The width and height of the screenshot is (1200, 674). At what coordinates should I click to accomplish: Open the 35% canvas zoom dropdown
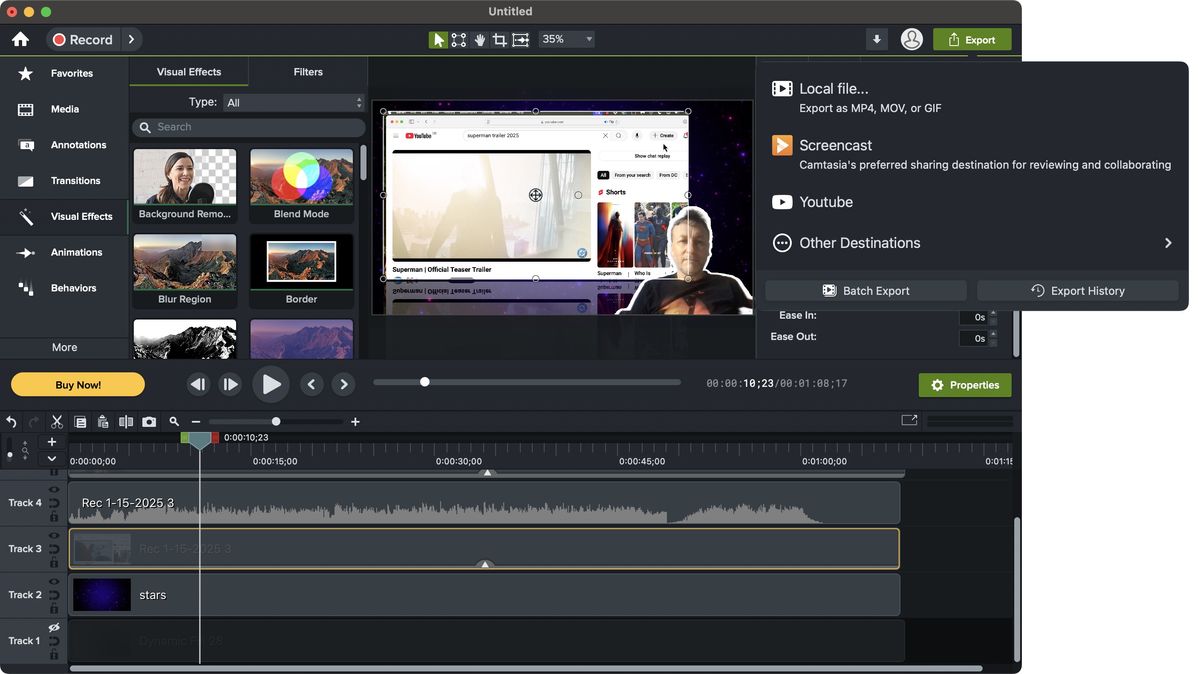565,39
